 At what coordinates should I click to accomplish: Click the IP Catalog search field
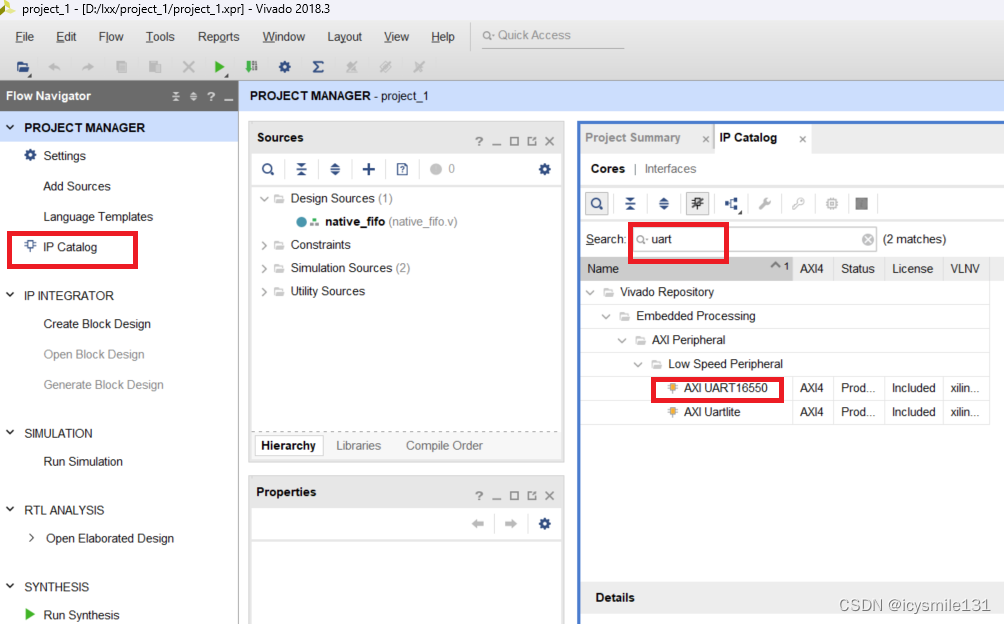click(754, 239)
